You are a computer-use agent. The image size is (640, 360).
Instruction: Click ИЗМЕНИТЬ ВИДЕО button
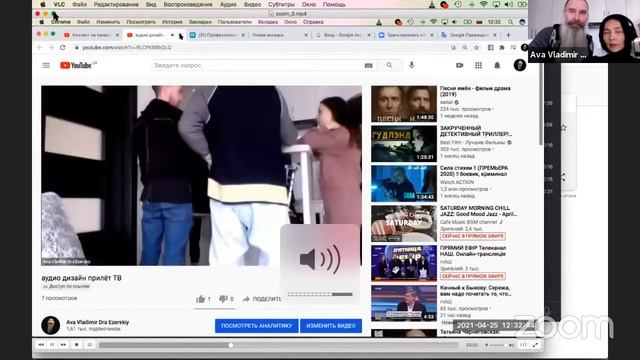pyautogui.click(x=331, y=326)
